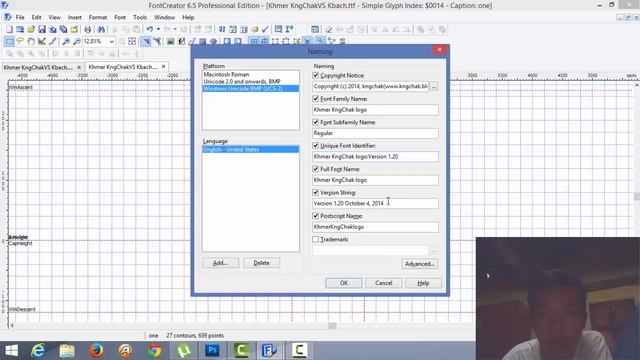The height and width of the screenshot is (360, 640).
Task: Open the Tools menu
Action: tap(140, 18)
